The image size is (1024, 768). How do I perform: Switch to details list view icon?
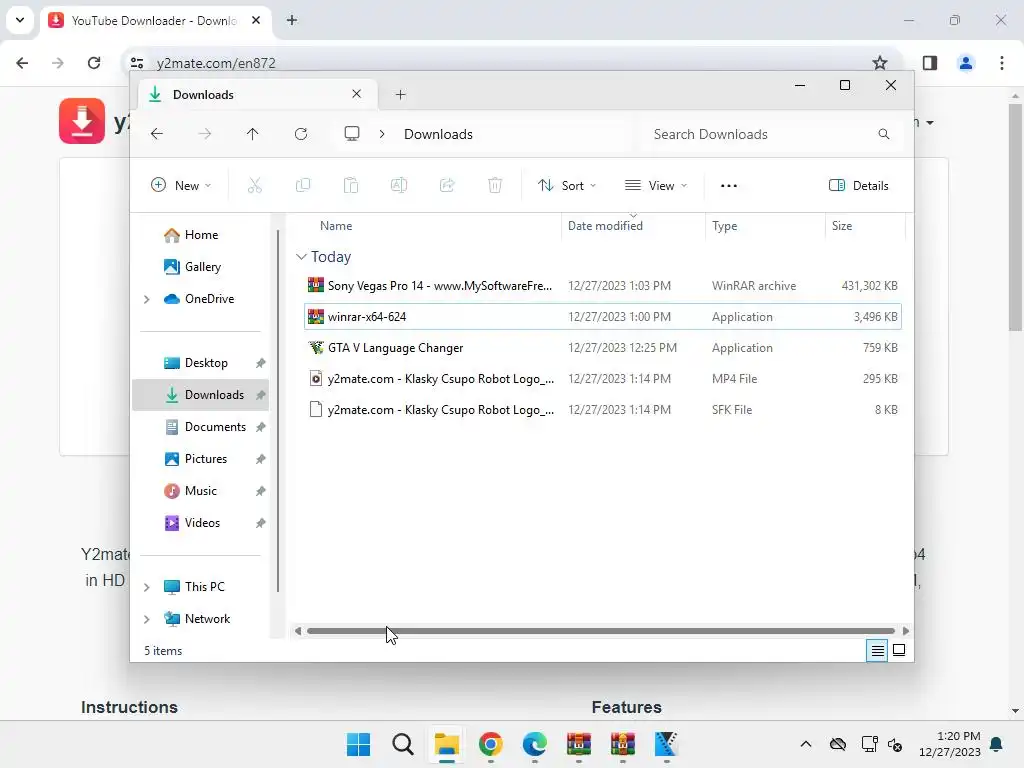pyautogui.click(x=877, y=650)
